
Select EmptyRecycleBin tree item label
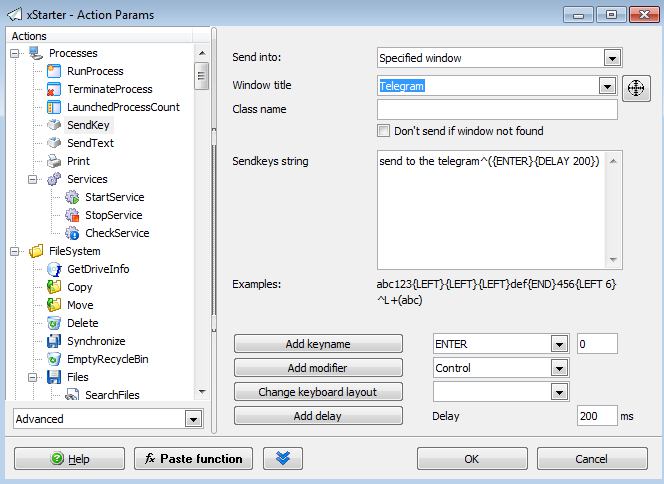point(108,359)
